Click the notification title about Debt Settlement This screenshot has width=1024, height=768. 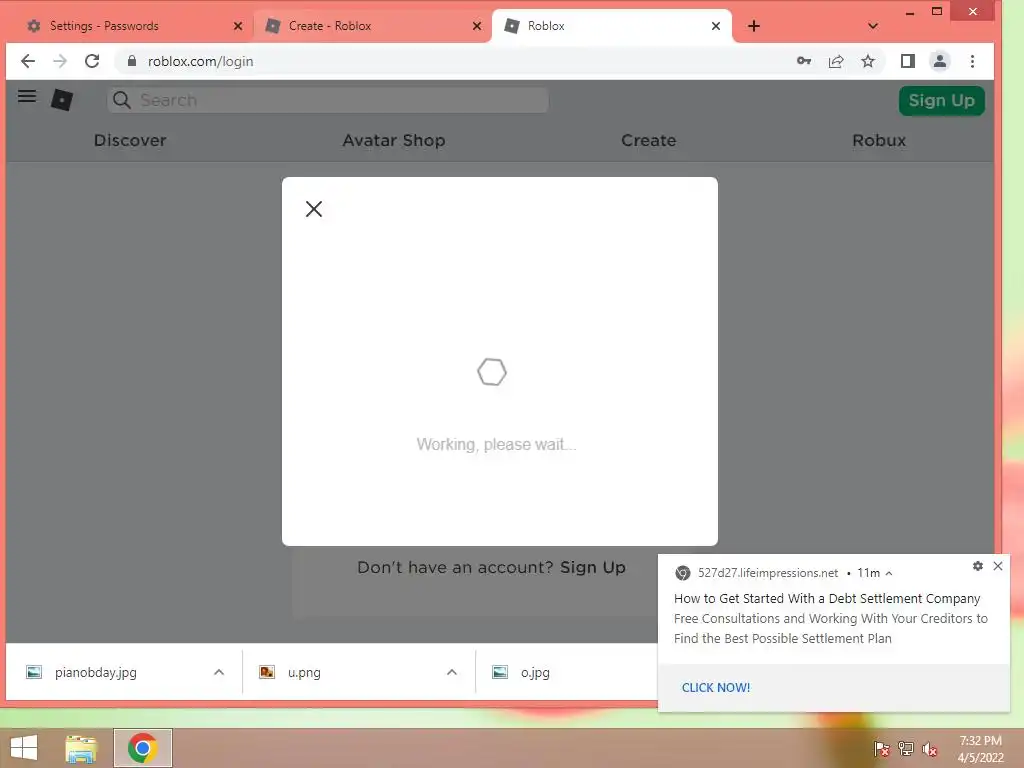click(x=827, y=599)
